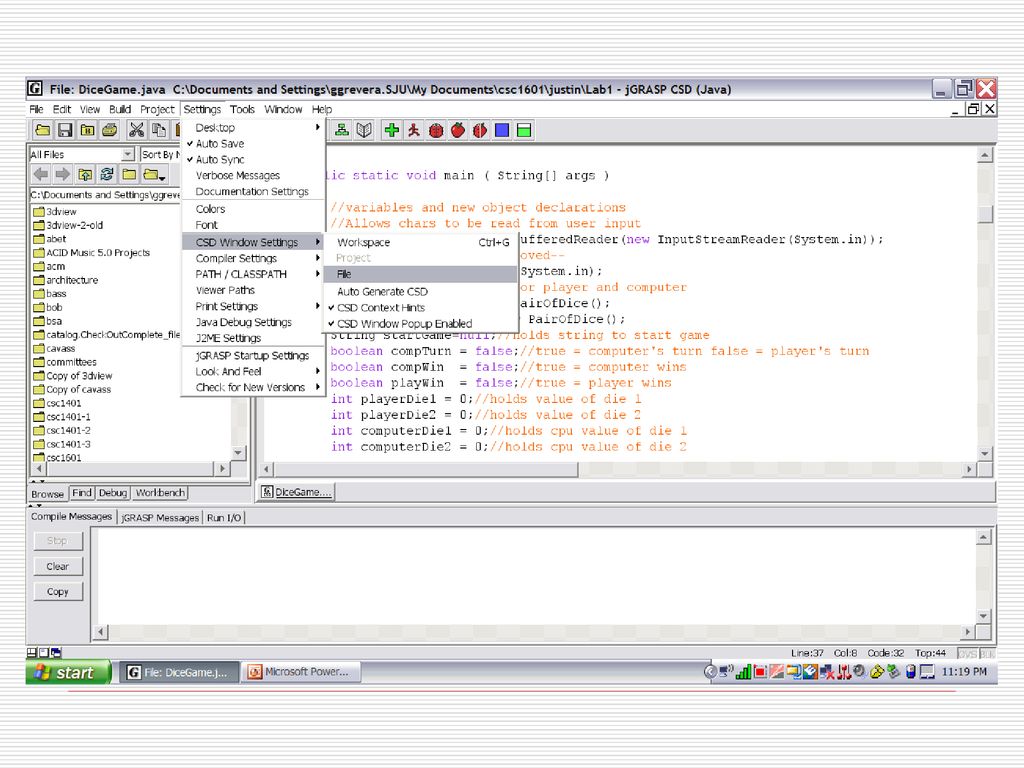1024x768 pixels.
Task: Select the DiceGame file tab below editor
Action: point(297,492)
